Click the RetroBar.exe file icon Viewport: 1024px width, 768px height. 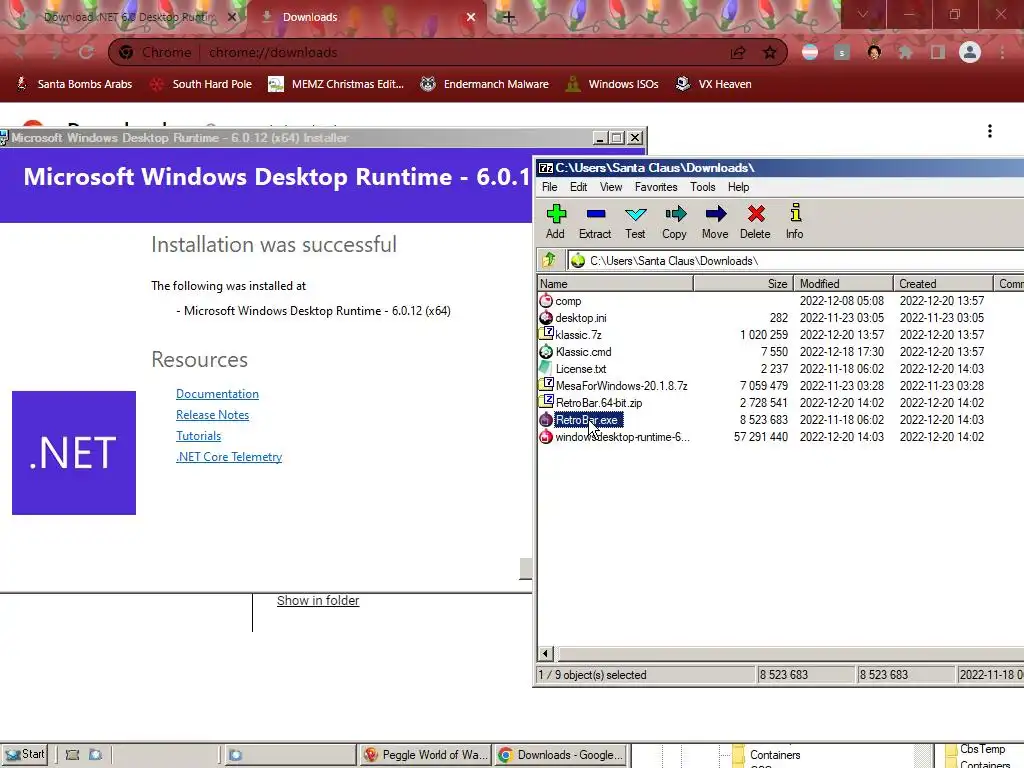[546, 420]
